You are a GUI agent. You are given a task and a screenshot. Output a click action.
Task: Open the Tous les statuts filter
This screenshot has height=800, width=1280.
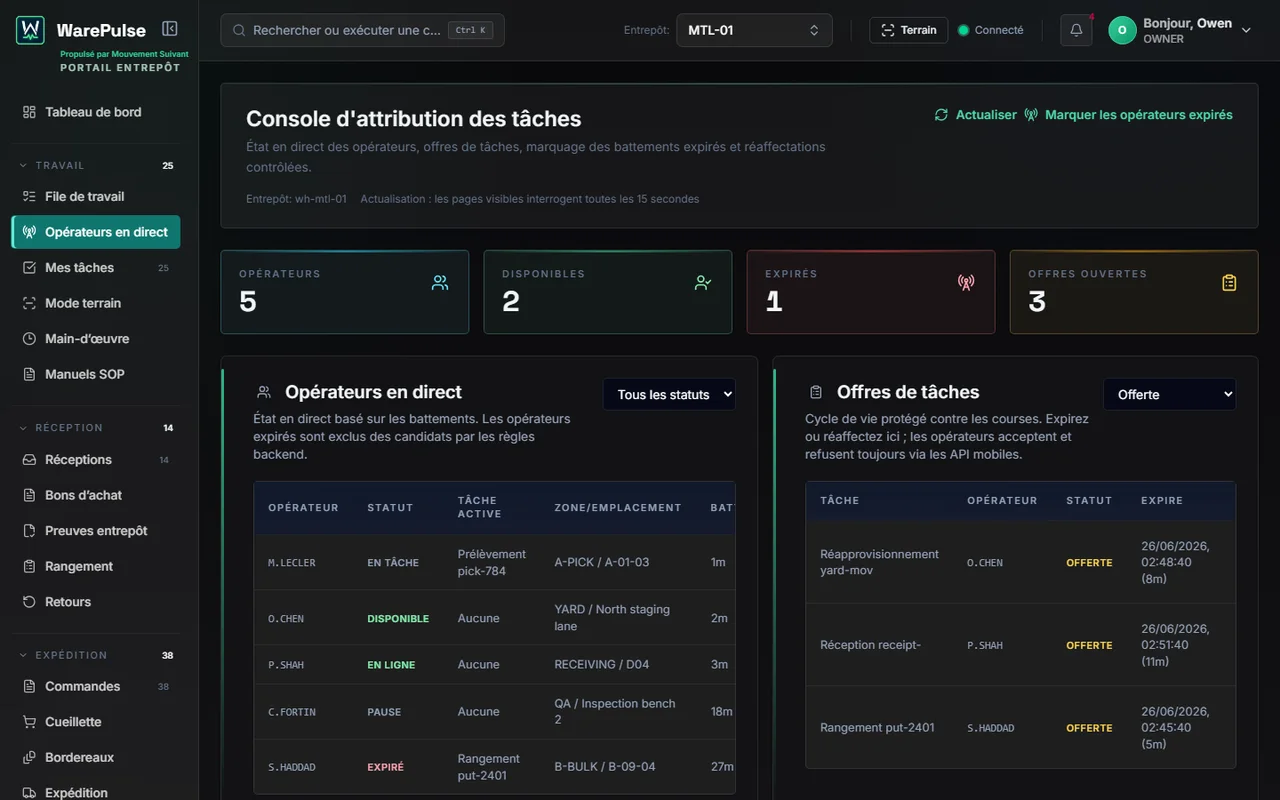(x=669, y=394)
